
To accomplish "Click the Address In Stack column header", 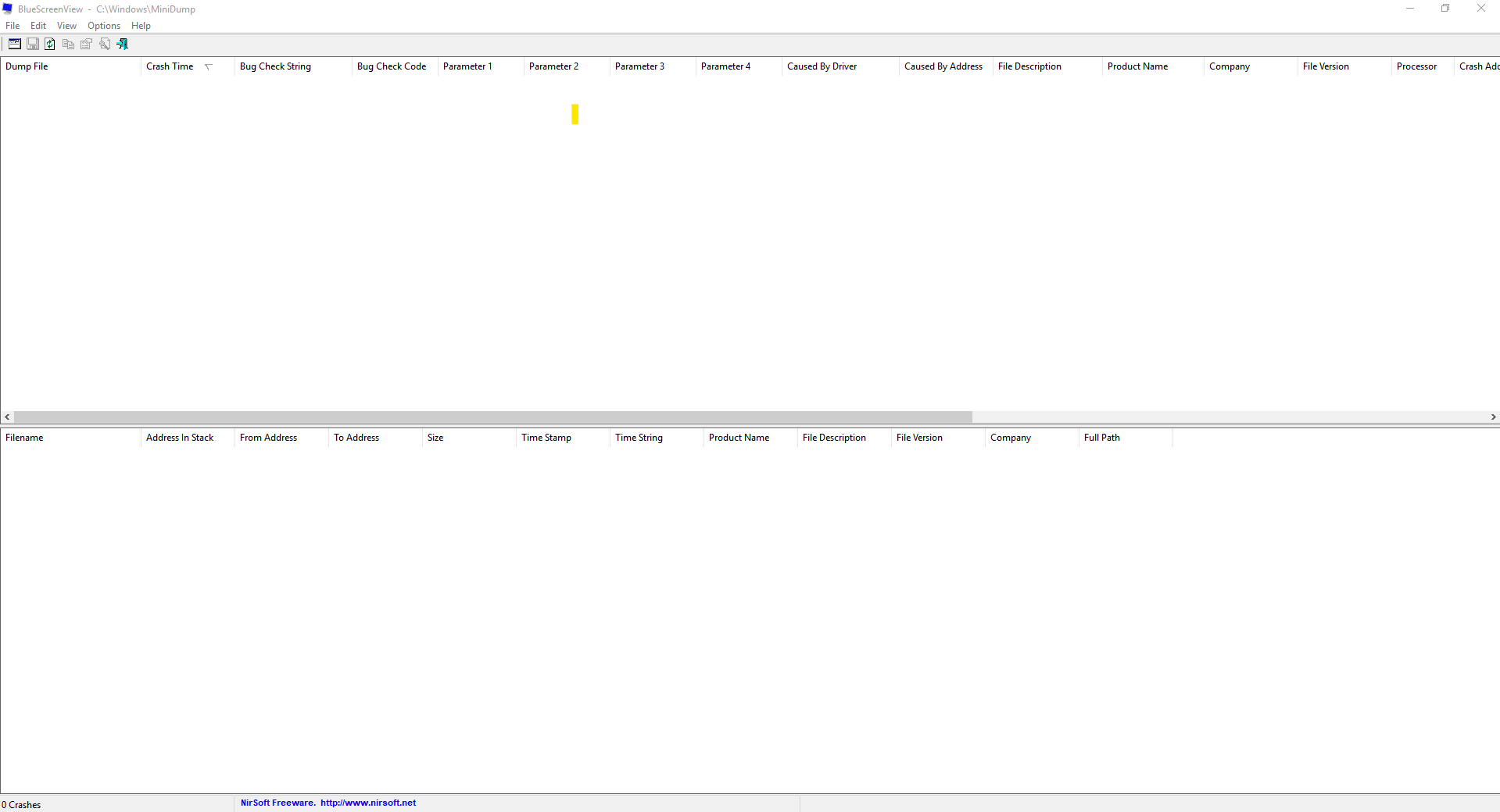I will (x=188, y=438).
